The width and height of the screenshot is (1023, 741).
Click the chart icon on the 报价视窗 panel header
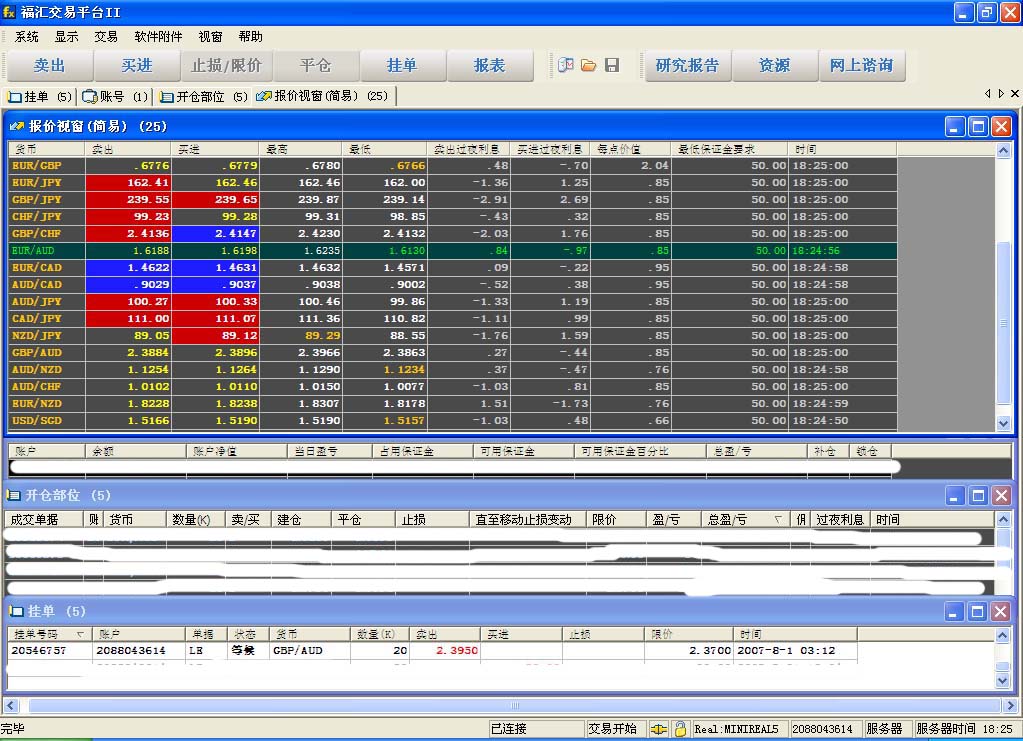click(x=18, y=126)
